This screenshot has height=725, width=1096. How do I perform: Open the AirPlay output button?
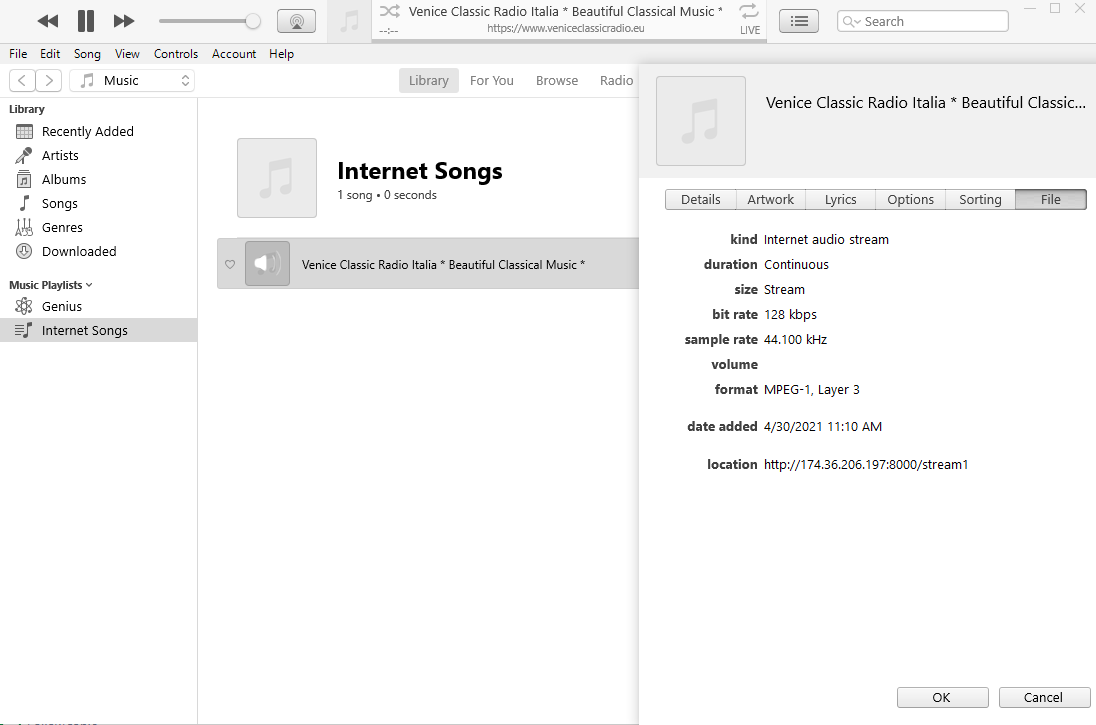[x=296, y=21]
